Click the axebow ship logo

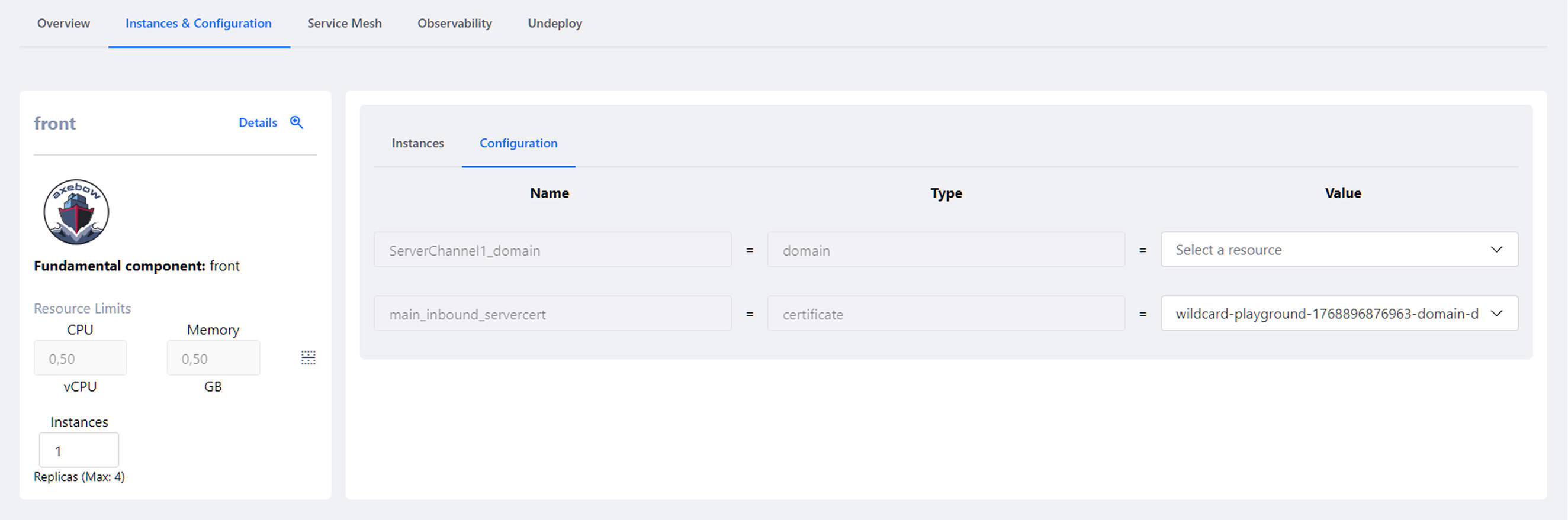coord(76,212)
